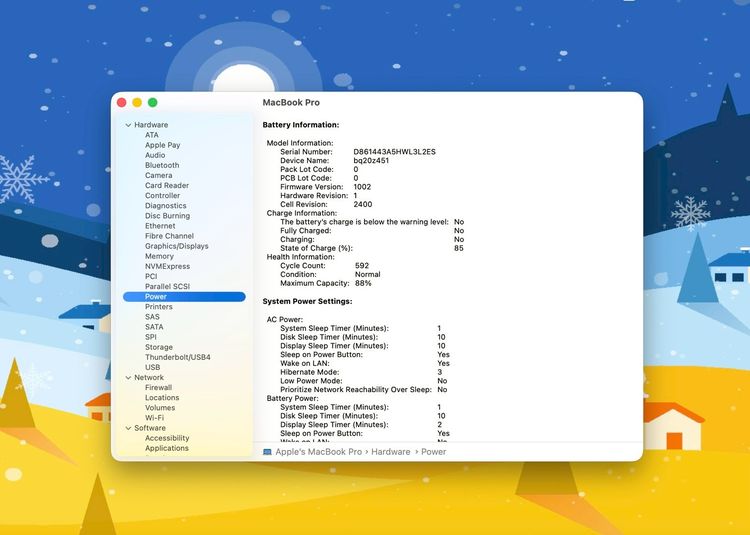Screen dimensions: 750x535
Task: Select the Camera hardware entry
Action: click(158, 176)
